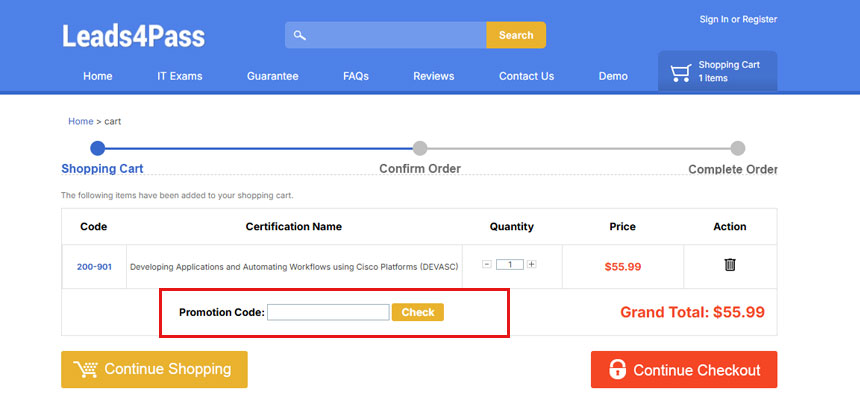Click the yellow Search button
Screen dimensions: 860x403
pyautogui.click(x=516, y=35)
